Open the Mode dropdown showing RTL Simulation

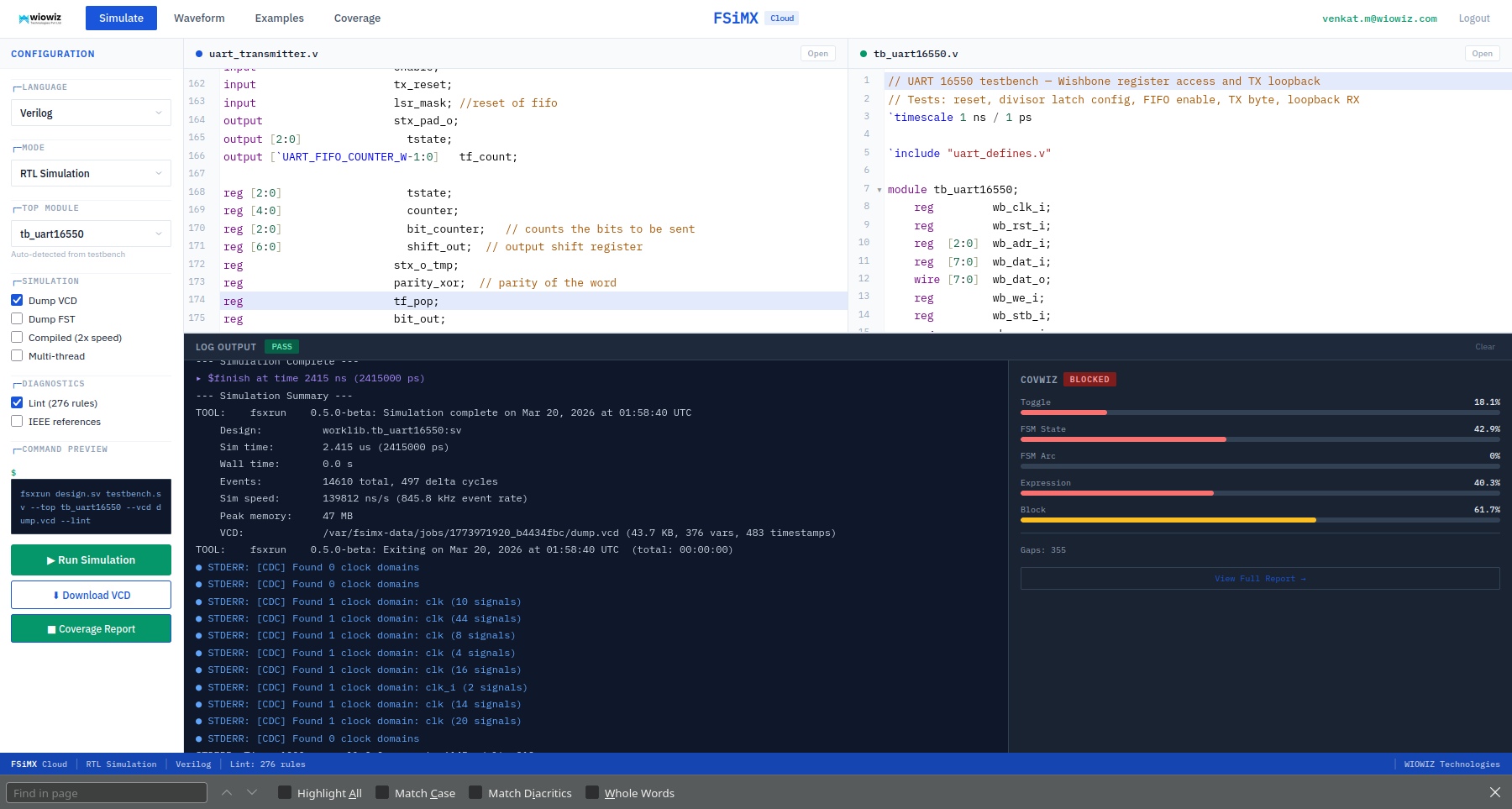91,173
